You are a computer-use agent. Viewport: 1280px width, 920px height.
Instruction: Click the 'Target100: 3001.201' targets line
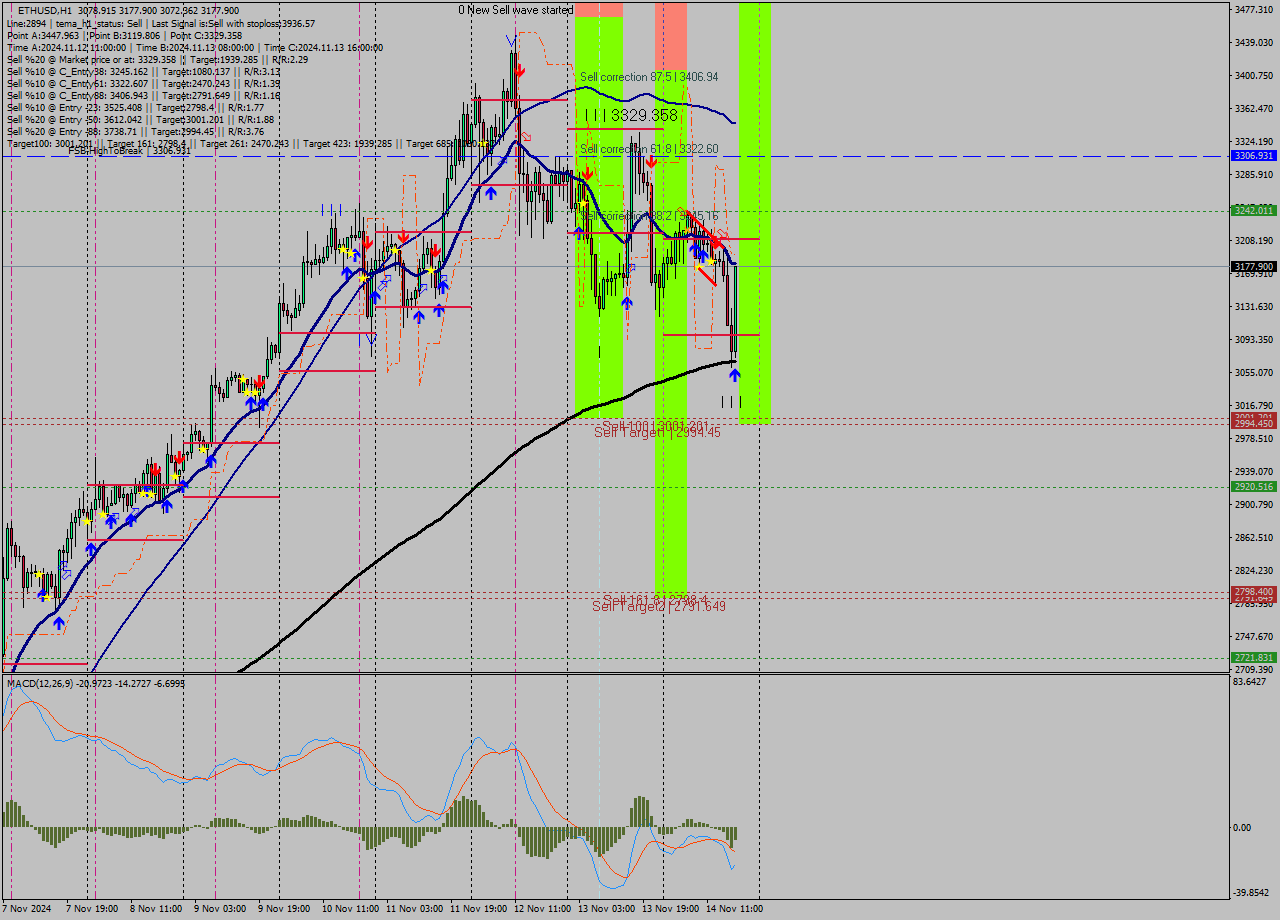(250, 143)
